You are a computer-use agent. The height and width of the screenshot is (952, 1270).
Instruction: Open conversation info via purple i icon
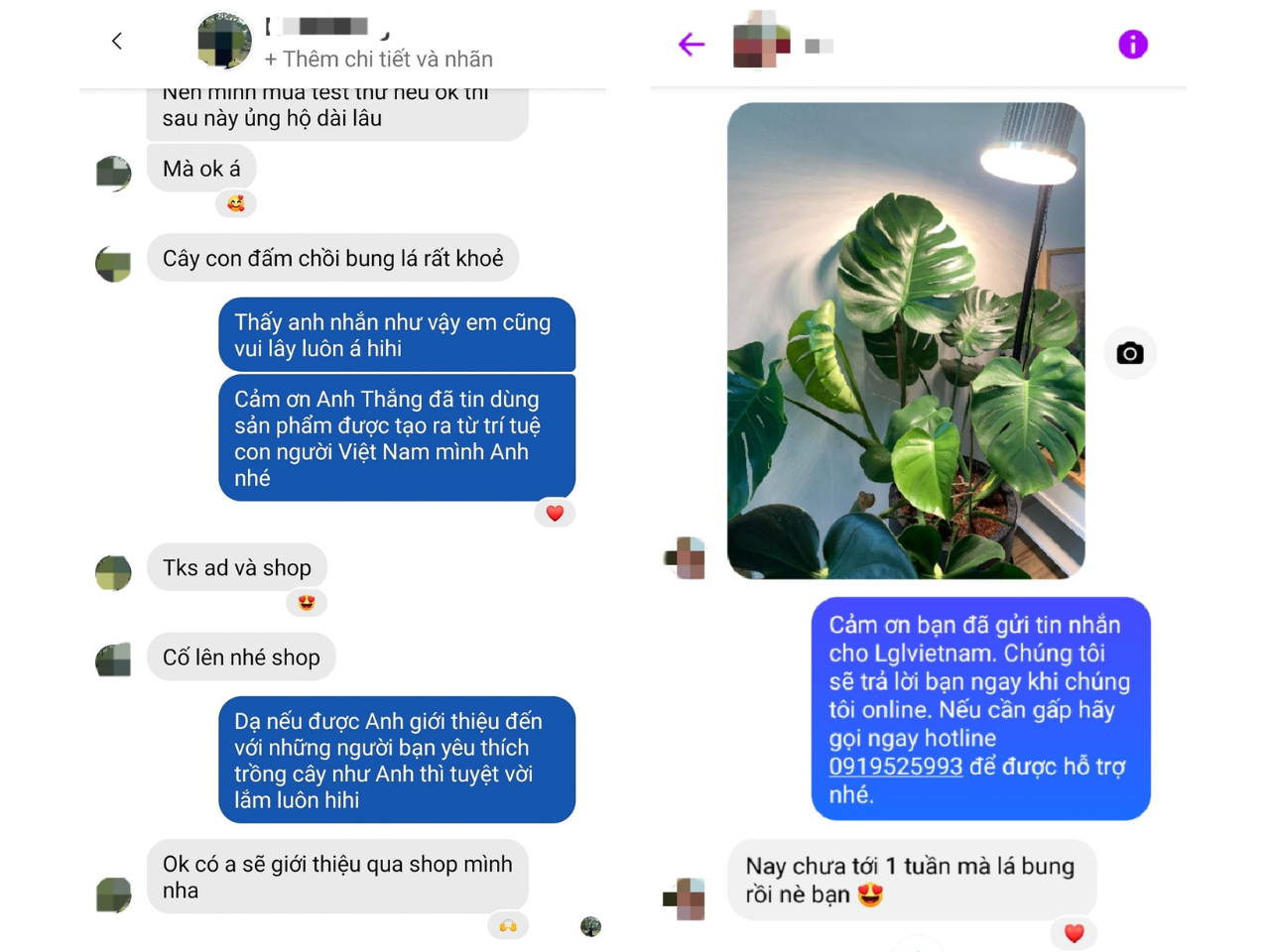(x=1132, y=44)
